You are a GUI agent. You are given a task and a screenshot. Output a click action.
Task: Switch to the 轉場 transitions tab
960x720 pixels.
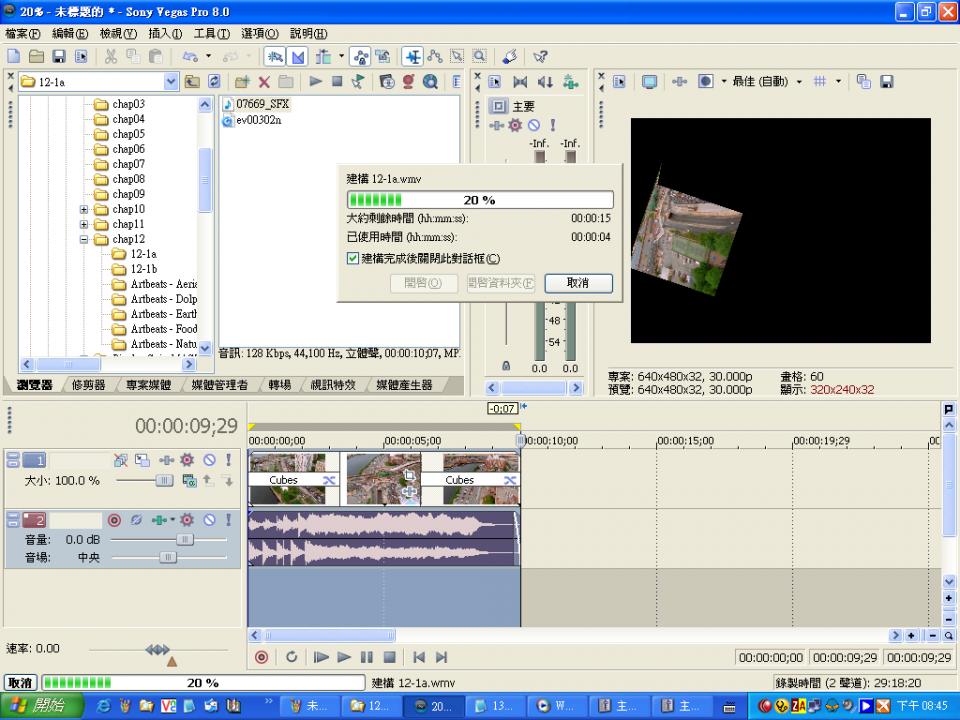tap(280, 385)
